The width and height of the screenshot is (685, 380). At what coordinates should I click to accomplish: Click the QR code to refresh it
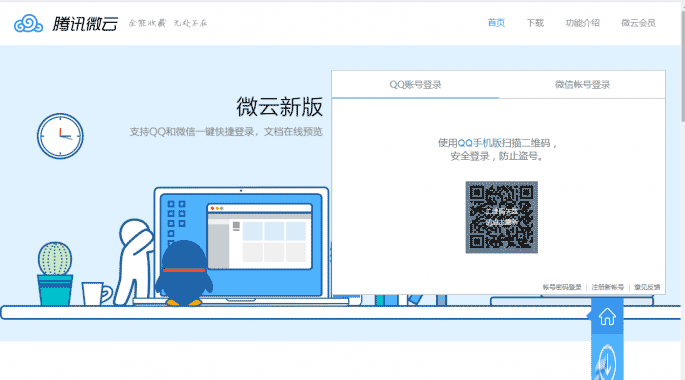point(502,217)
